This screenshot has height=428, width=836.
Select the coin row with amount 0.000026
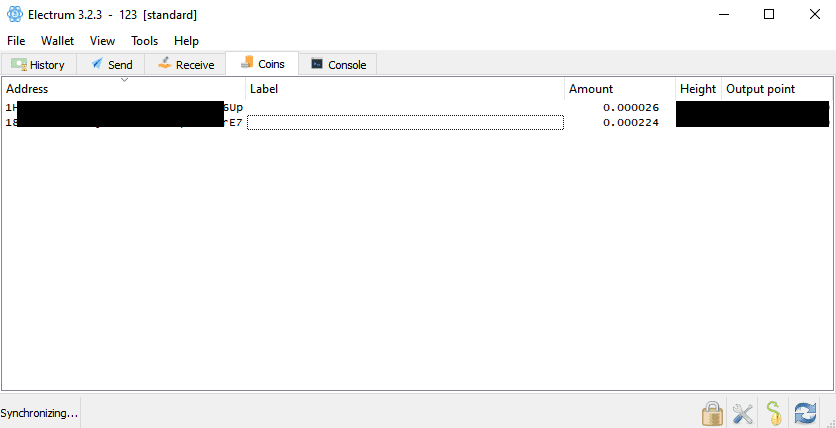pyautogui.click(x=400, y=107)
